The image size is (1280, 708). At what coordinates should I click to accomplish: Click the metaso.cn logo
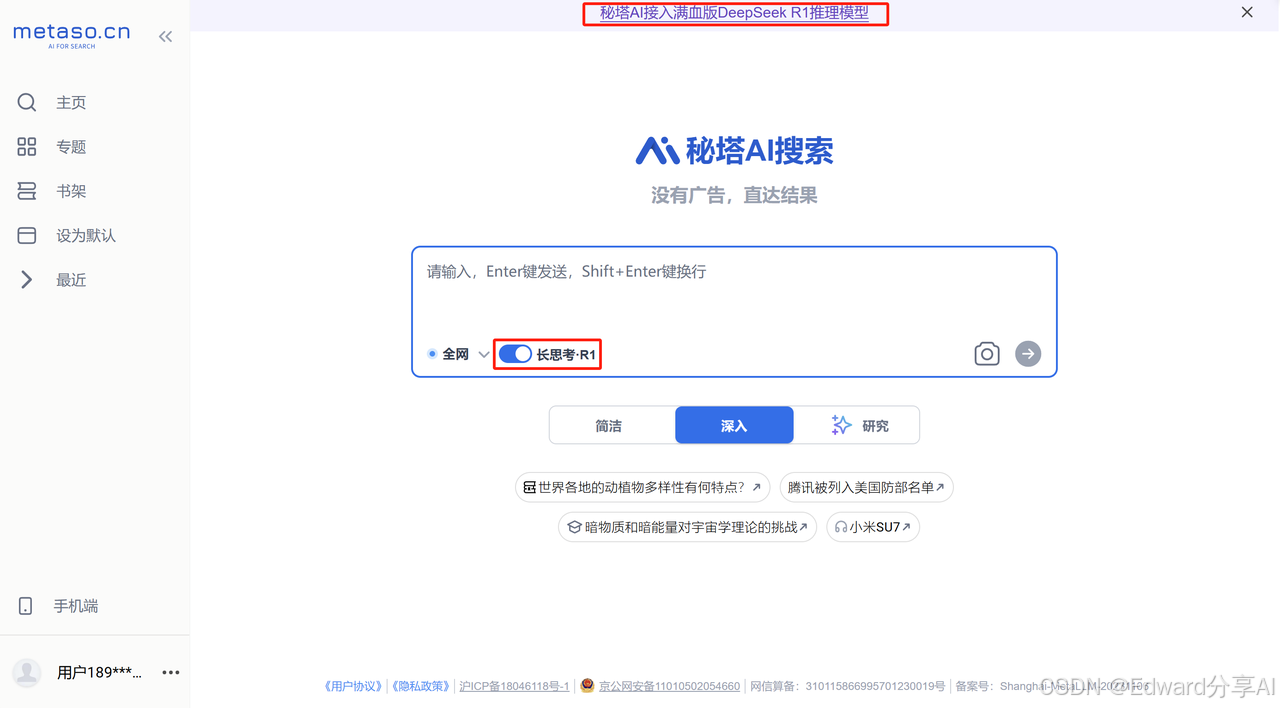pos(71,35)
